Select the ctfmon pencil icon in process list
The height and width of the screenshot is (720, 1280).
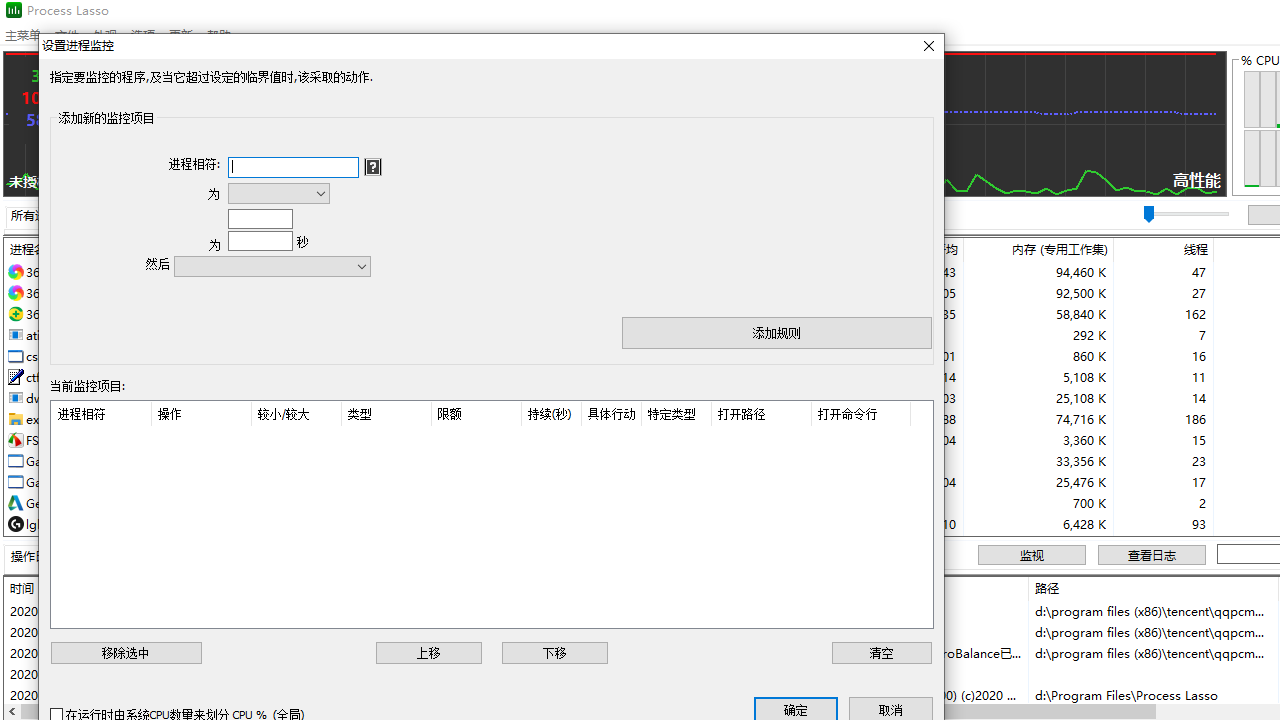16,377
